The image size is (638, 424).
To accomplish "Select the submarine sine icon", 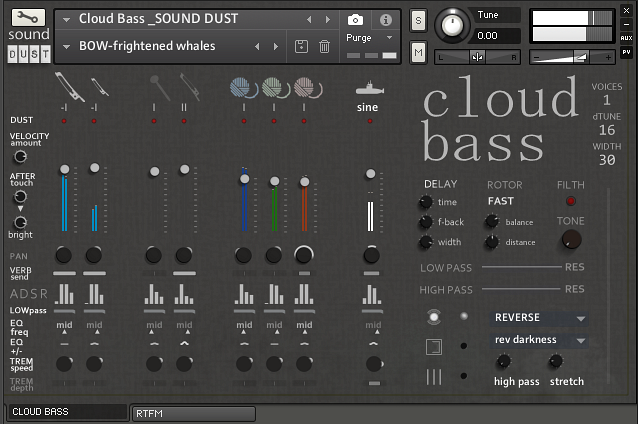I will (369, 88).
